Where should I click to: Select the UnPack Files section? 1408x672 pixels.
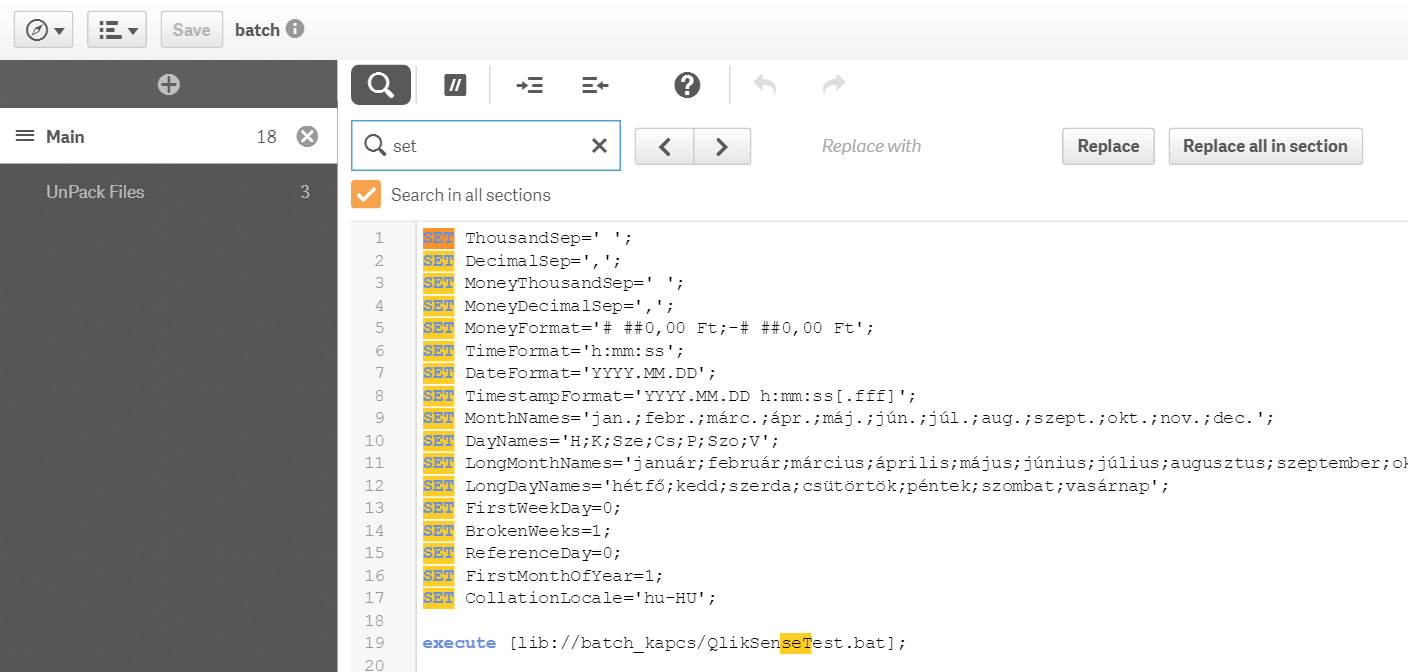point(95,192)
